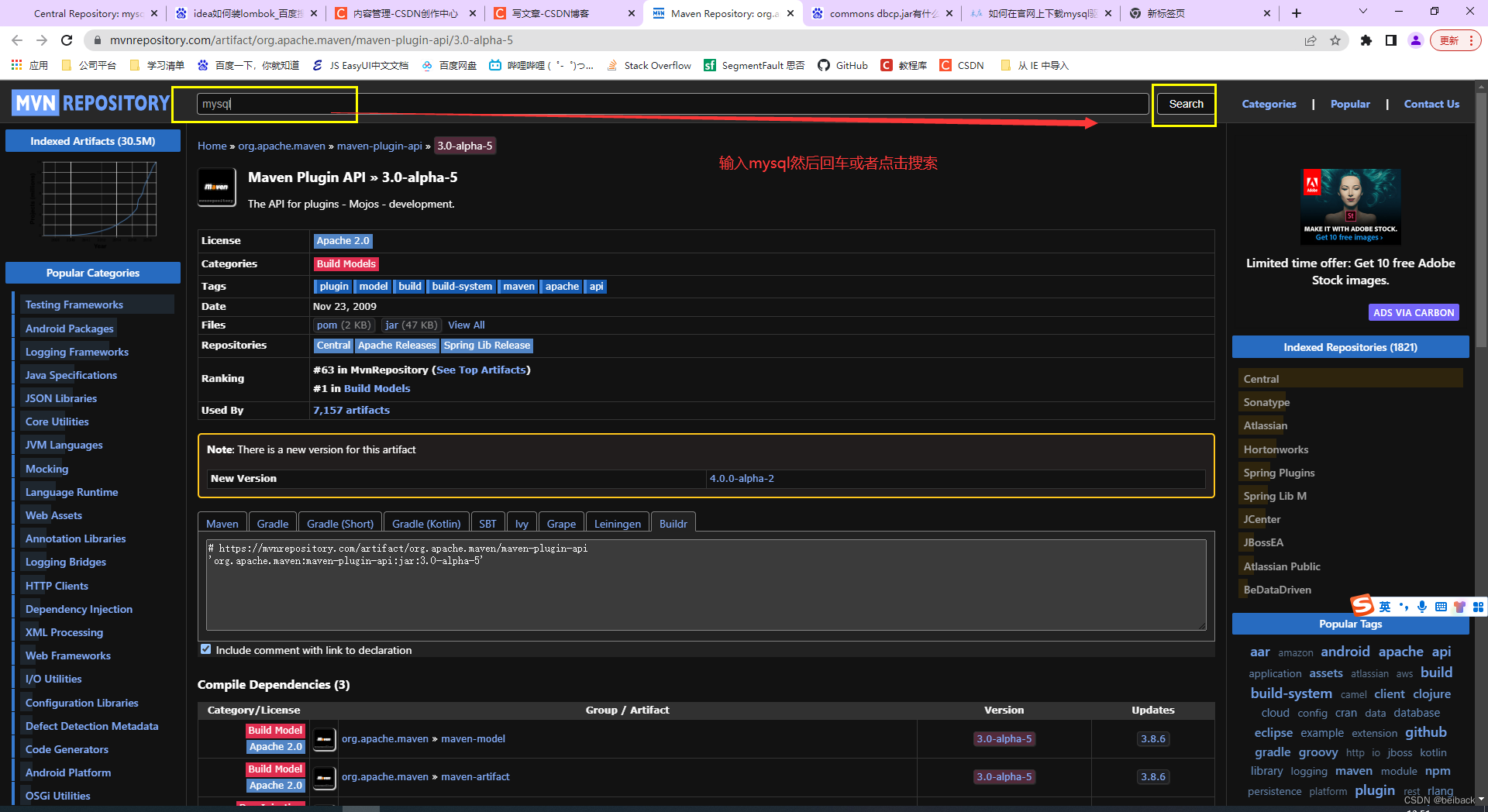Click the input method keyboard icon
Image resolution: width=1488 pixels, height=812 pixels.
point(1441,607)
